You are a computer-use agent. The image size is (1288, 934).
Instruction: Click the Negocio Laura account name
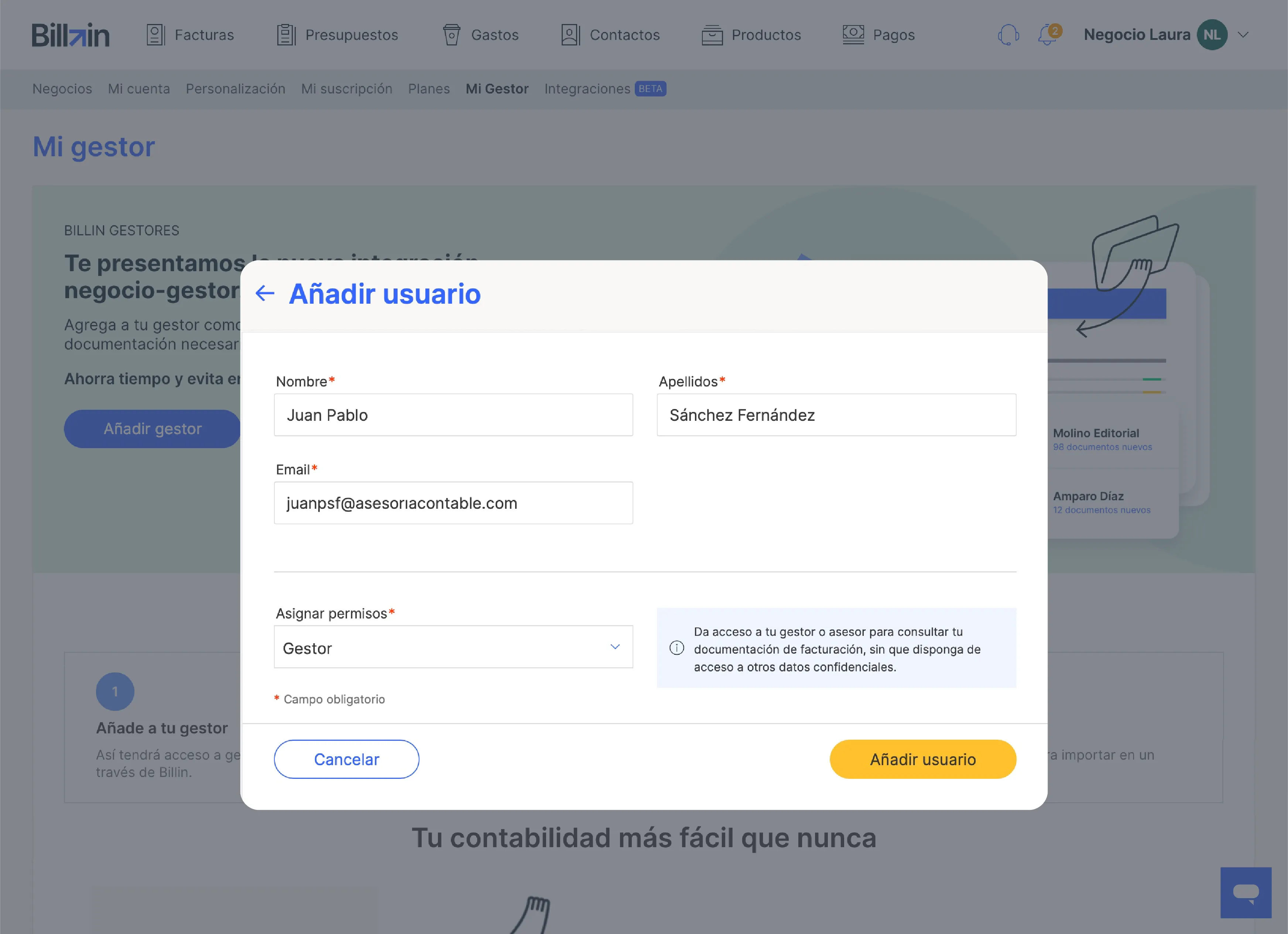coord(1137,35)
